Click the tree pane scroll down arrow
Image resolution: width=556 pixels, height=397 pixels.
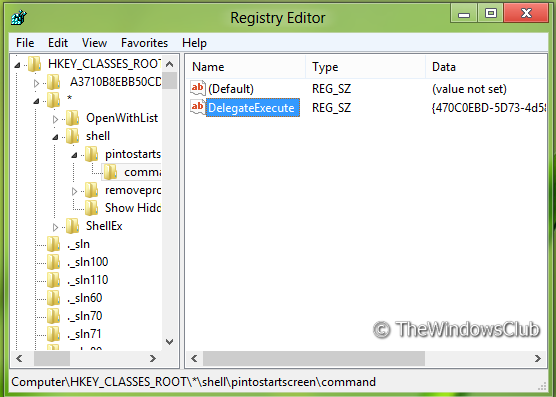point(170,342)
